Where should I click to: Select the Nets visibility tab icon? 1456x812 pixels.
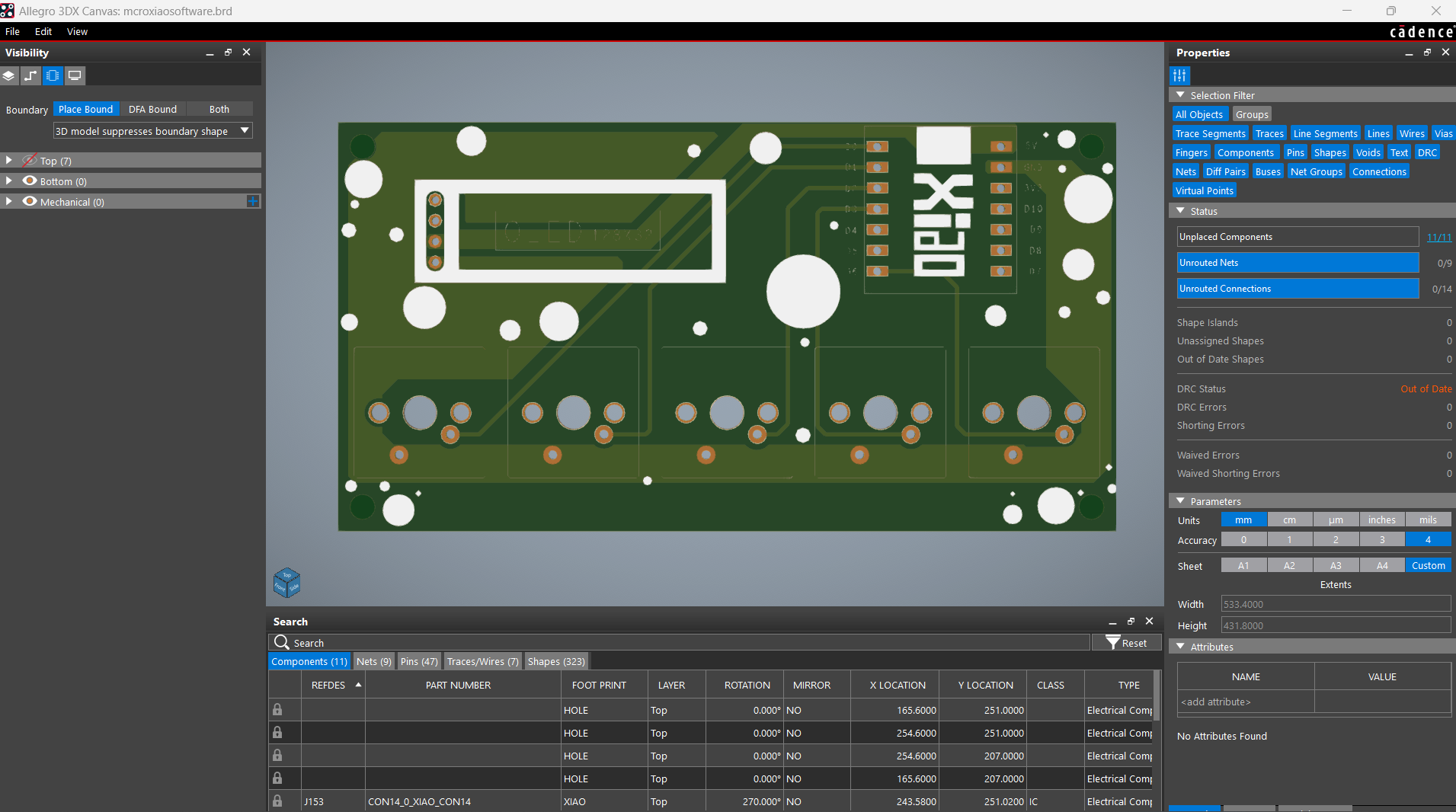pos(30,75)
